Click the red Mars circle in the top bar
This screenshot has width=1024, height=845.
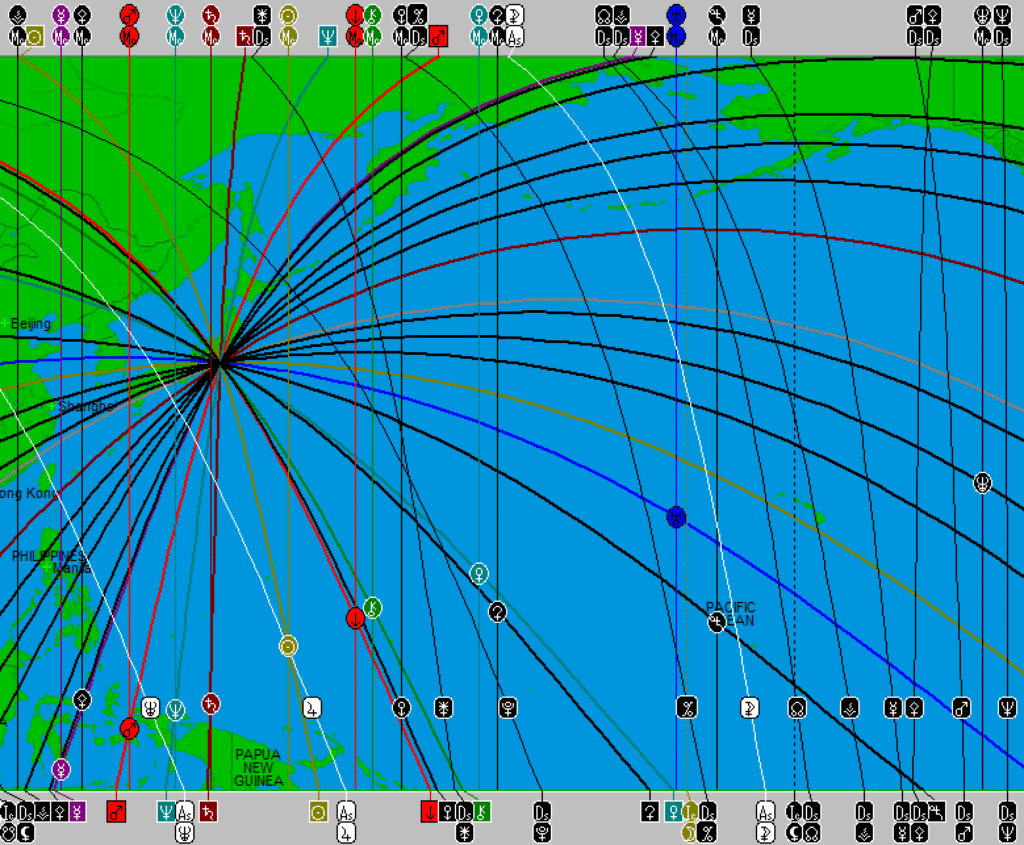pyautogui.click(x=129, y=15)
